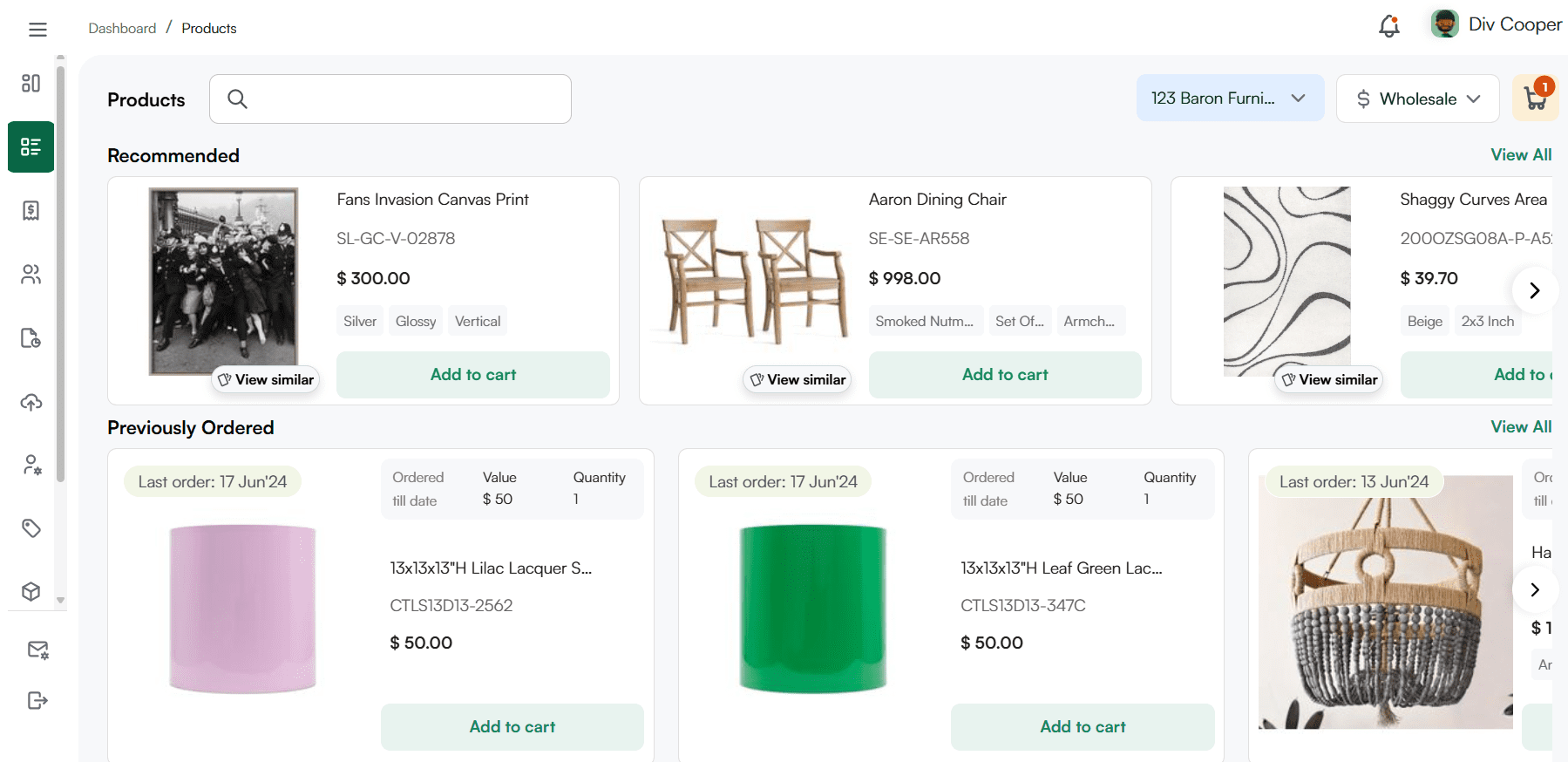Viewport: 1568px width, 762px height.
Task: Open the customers icon in sidebar
Action: pyautogui.click(x=31, y=275)
